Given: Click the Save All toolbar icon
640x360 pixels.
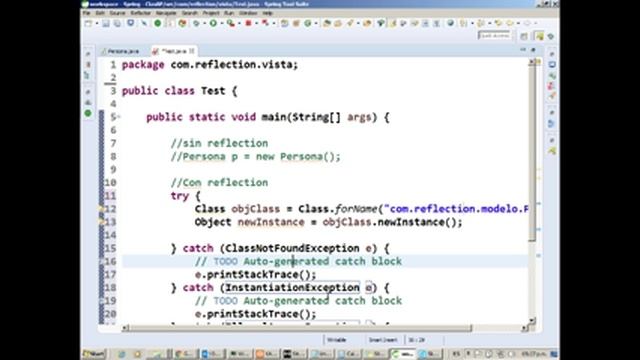Looking at the screenshot, I should tap(117, 23).
